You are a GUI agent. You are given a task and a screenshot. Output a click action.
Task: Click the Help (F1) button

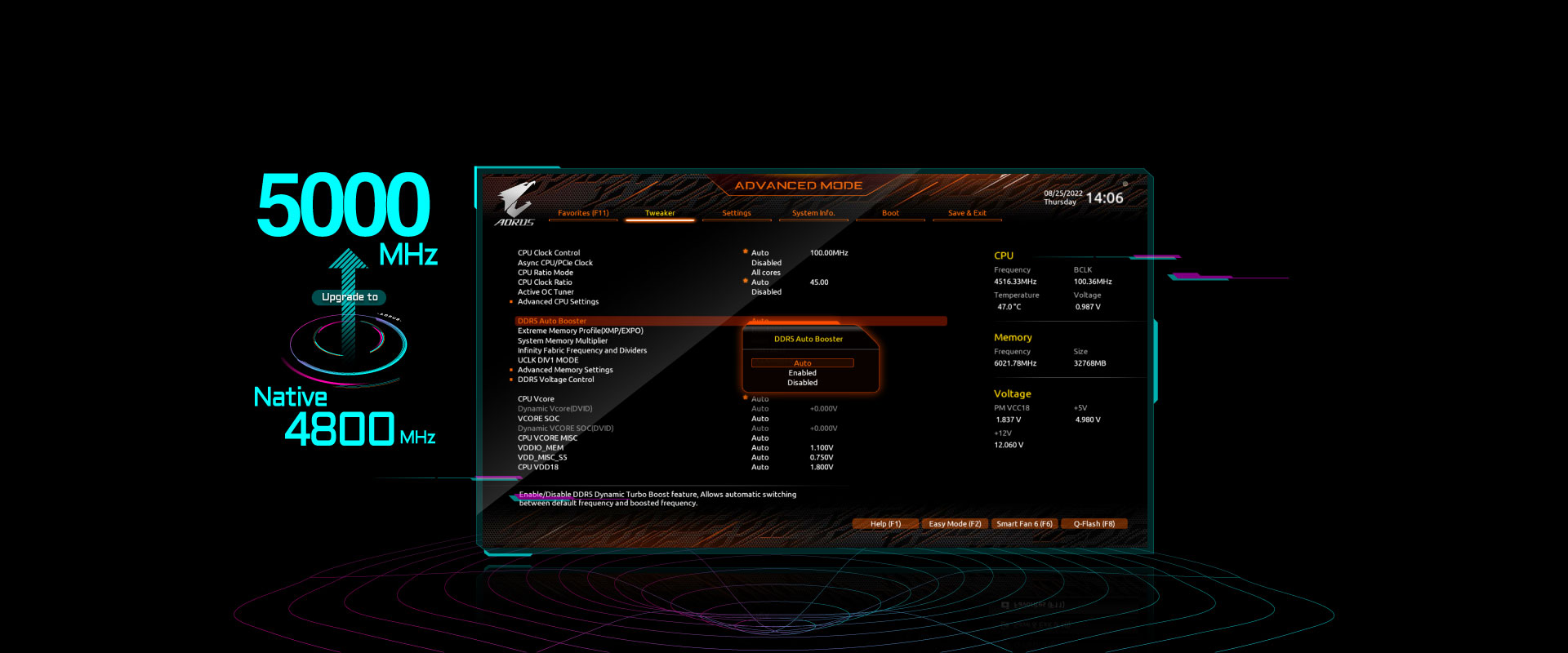pyautogui.click(x=885, y=524)
